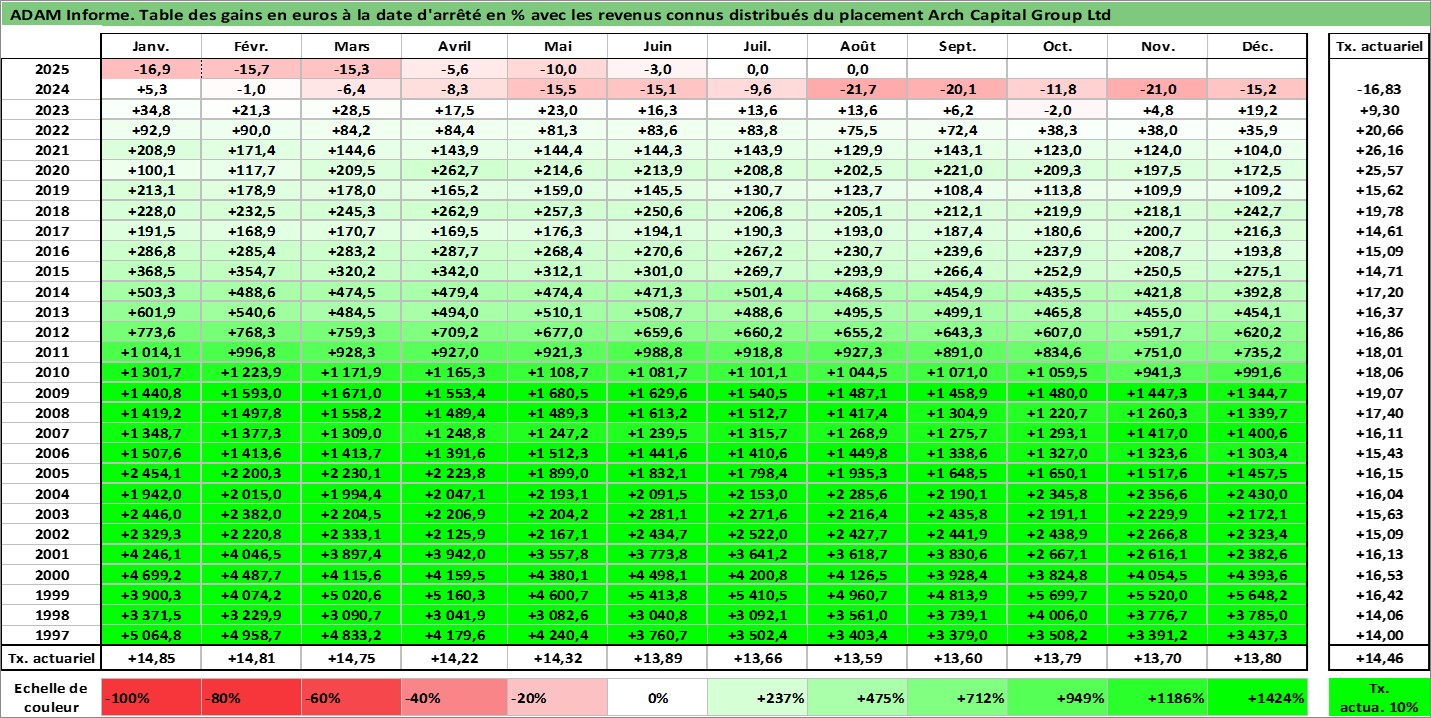The width and height of the screenshot is (1431, 718).
Task: Select the Tx. actuariel column header
Action: point(1378,47)
